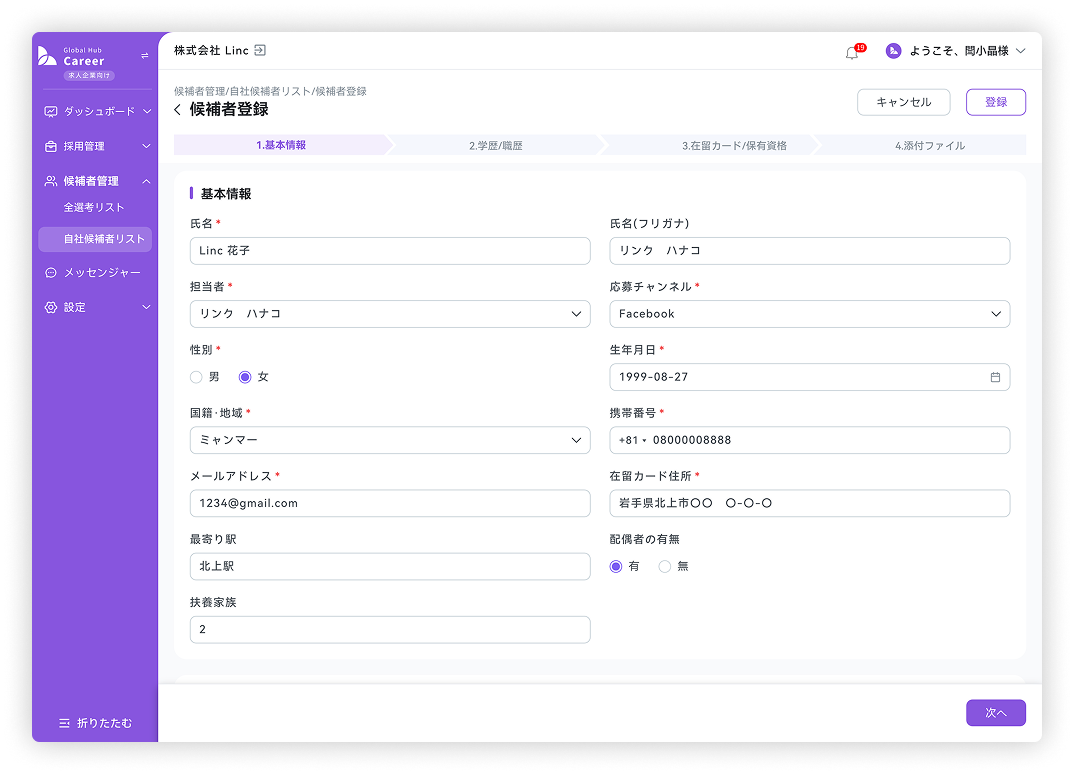Viewport: 1074px width, 774px height.
Task: Click the 最寄り駅 input with 北上駅
Action: (x=390, y=566)
